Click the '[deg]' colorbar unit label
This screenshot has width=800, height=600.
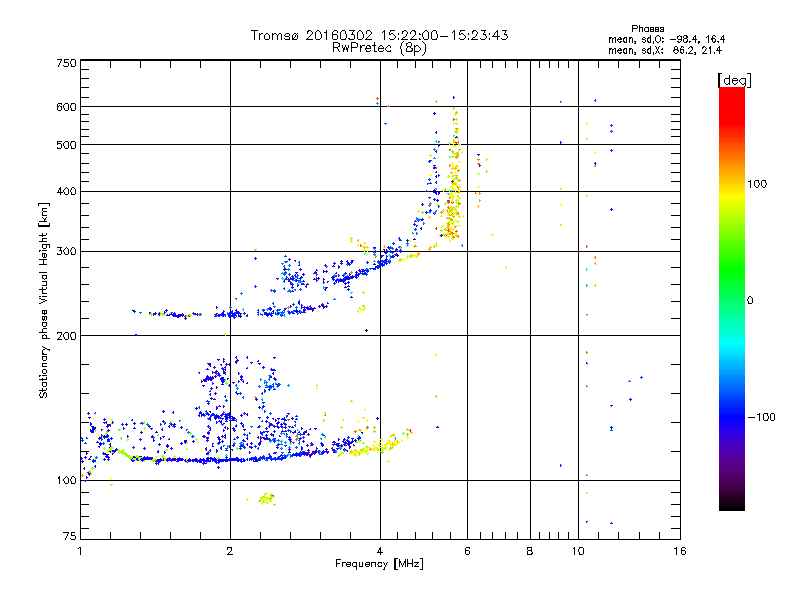pyautogui.click(x=734, y=81)
